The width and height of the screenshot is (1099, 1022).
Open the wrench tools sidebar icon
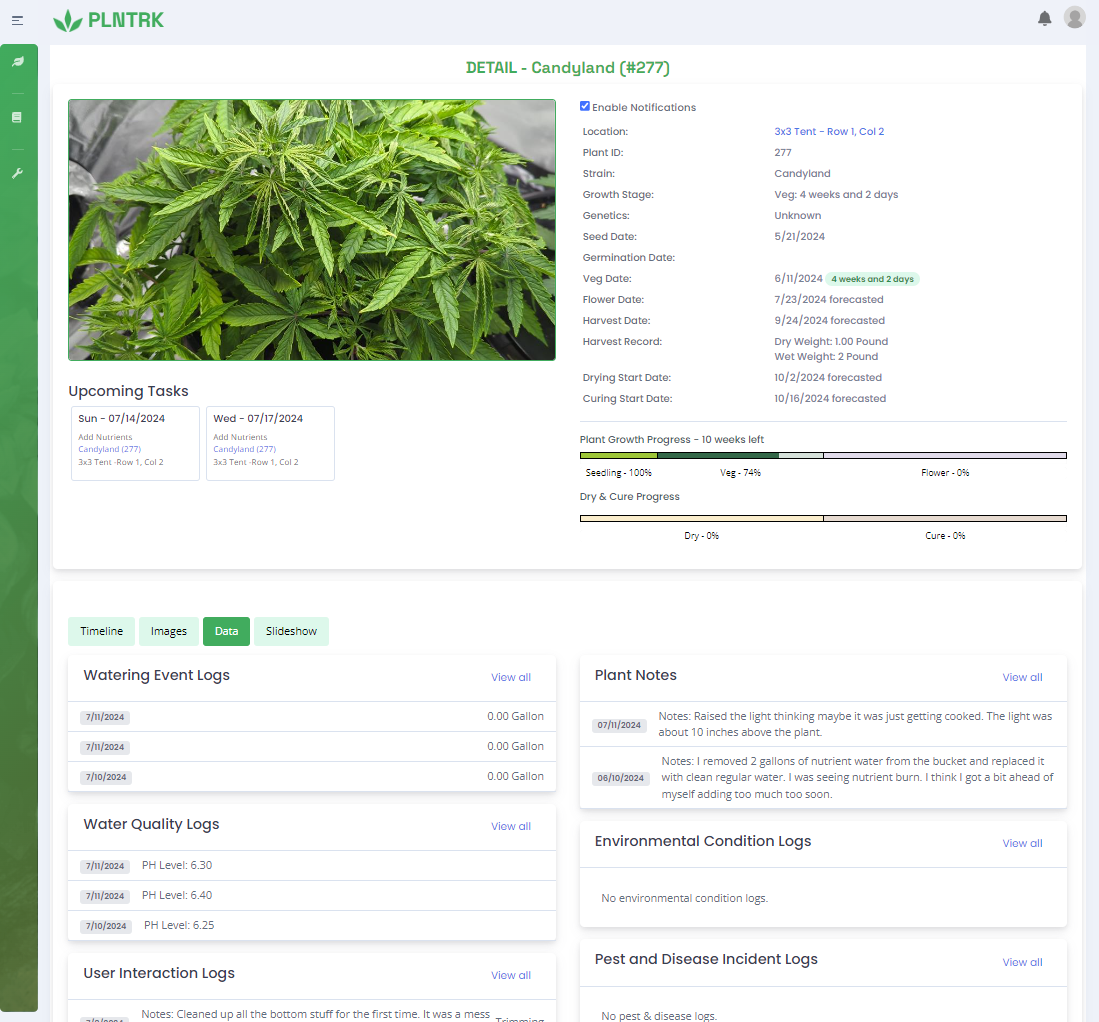[x=17, y=173]
